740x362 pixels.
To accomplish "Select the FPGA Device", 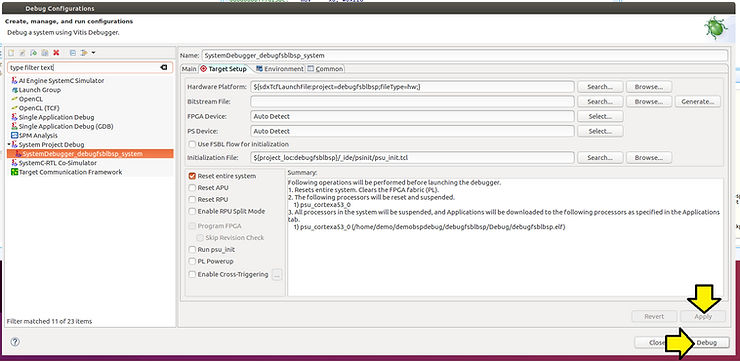I will click(x=600, y=116).
